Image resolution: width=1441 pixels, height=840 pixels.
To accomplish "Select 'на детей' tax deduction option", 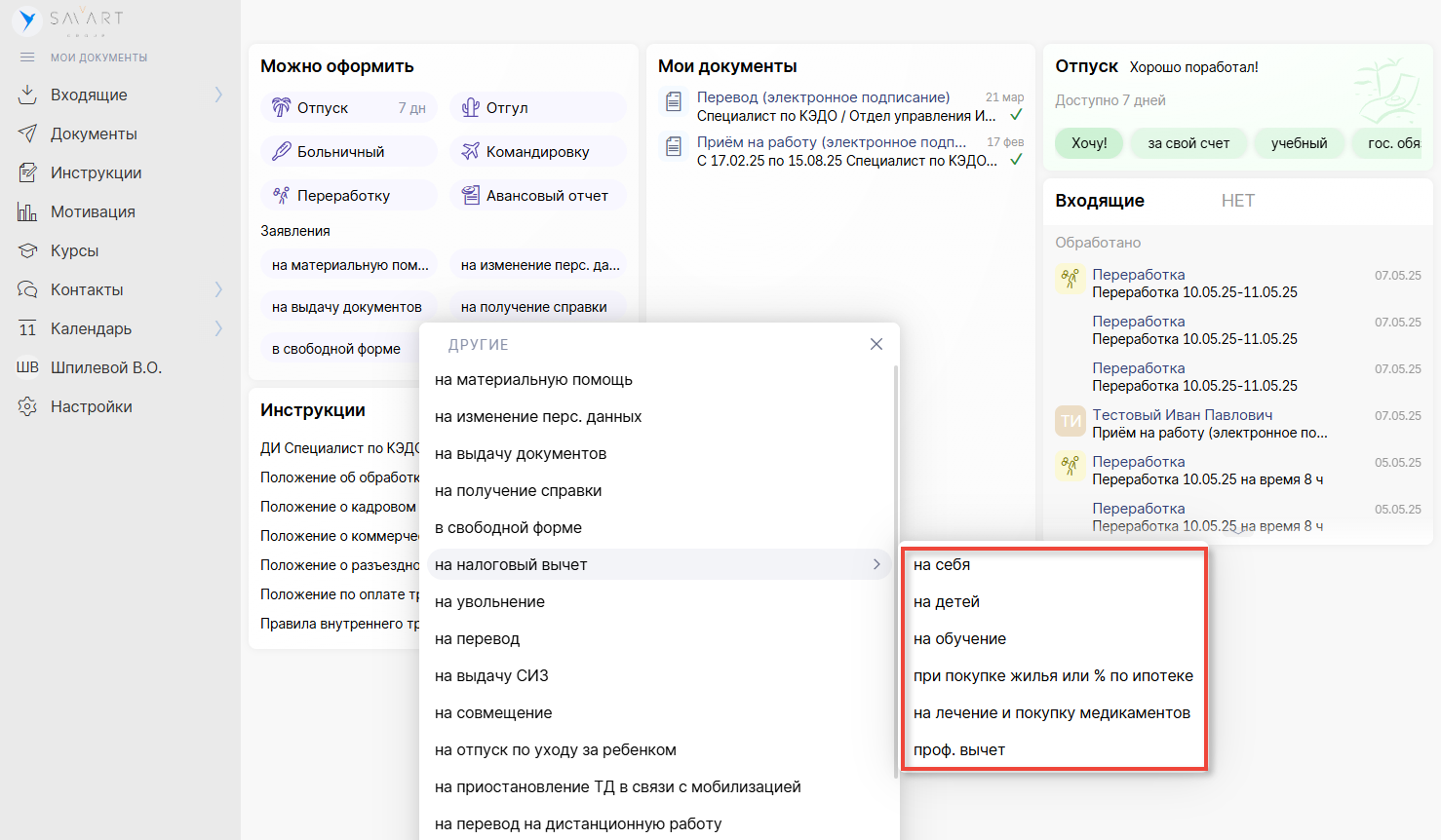I will pyautogui.click(x=947, y=602).
